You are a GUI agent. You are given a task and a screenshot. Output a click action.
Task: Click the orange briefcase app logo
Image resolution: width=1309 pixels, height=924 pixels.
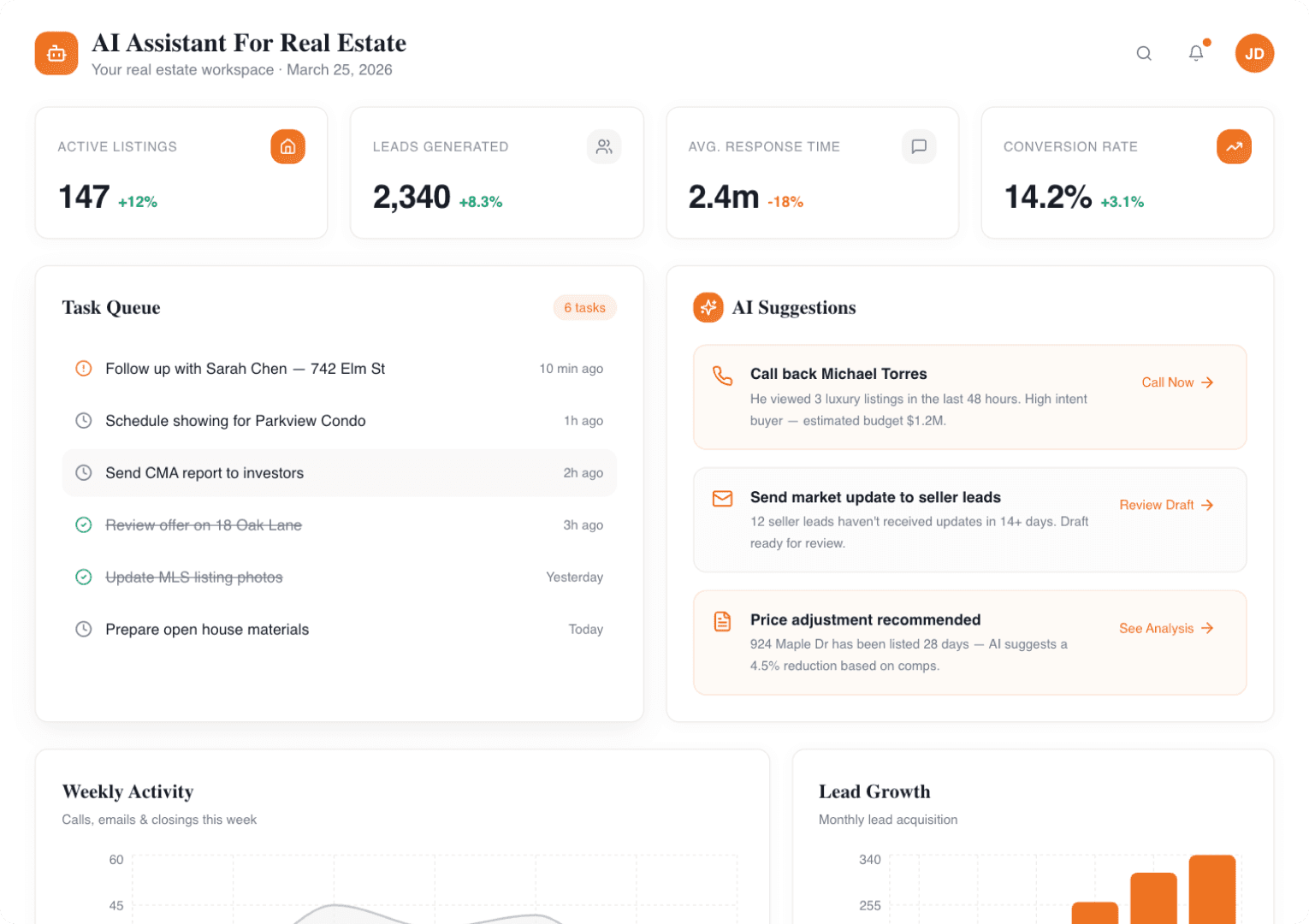56,53
